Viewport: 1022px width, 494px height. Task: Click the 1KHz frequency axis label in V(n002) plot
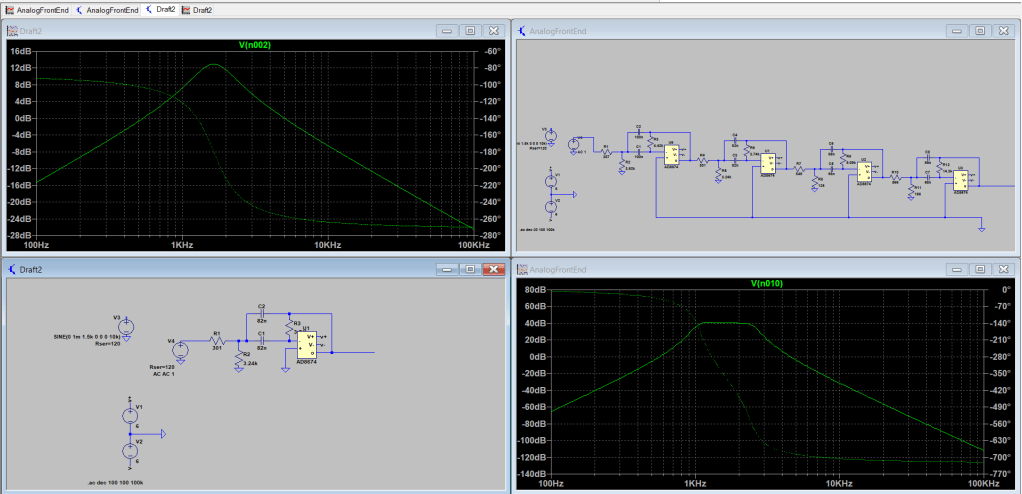[179, 245]
